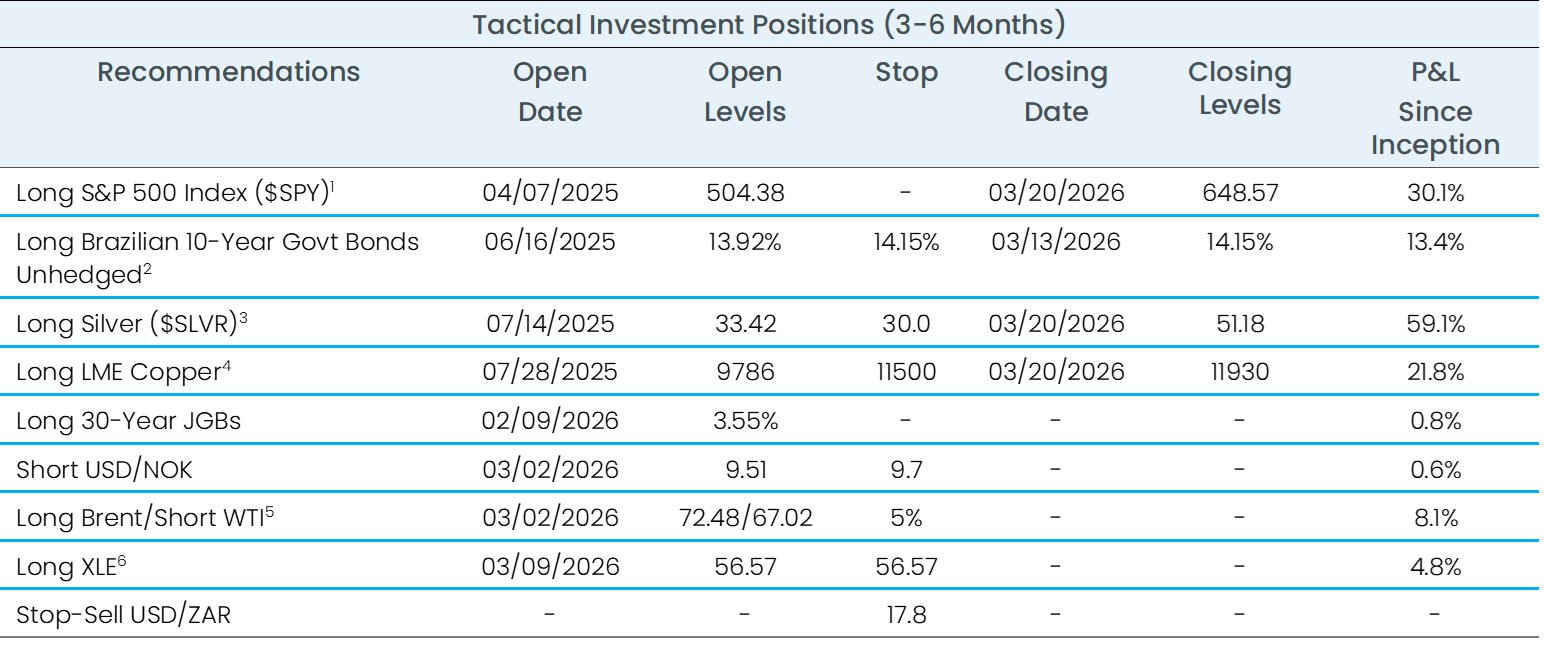Click the 03/13/2026 closing date cell

(1056, 241)
